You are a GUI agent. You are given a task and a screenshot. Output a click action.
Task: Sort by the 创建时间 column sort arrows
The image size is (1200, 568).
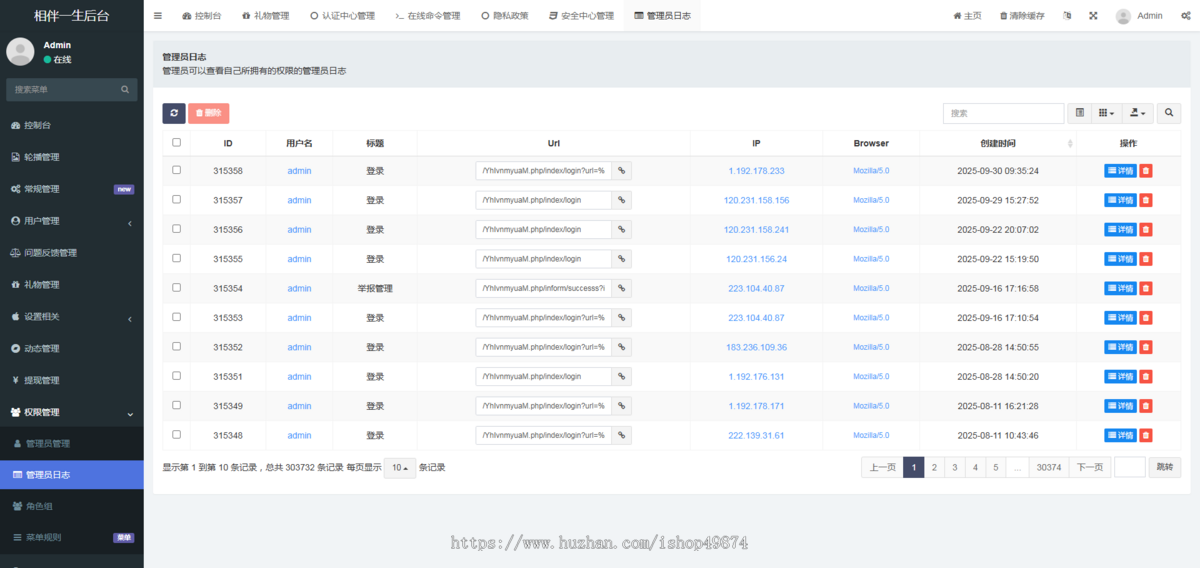[x=1070, y=143]
